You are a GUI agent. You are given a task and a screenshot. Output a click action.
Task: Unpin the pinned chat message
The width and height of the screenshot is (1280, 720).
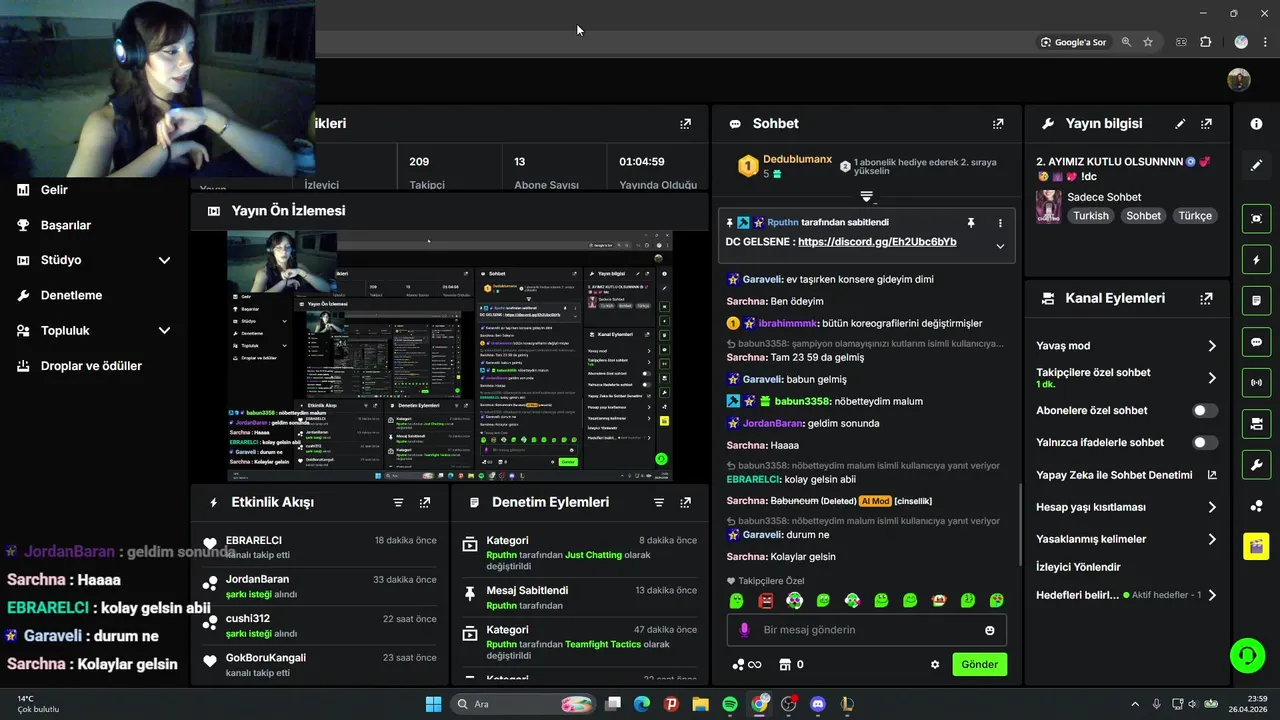(970, 223)
